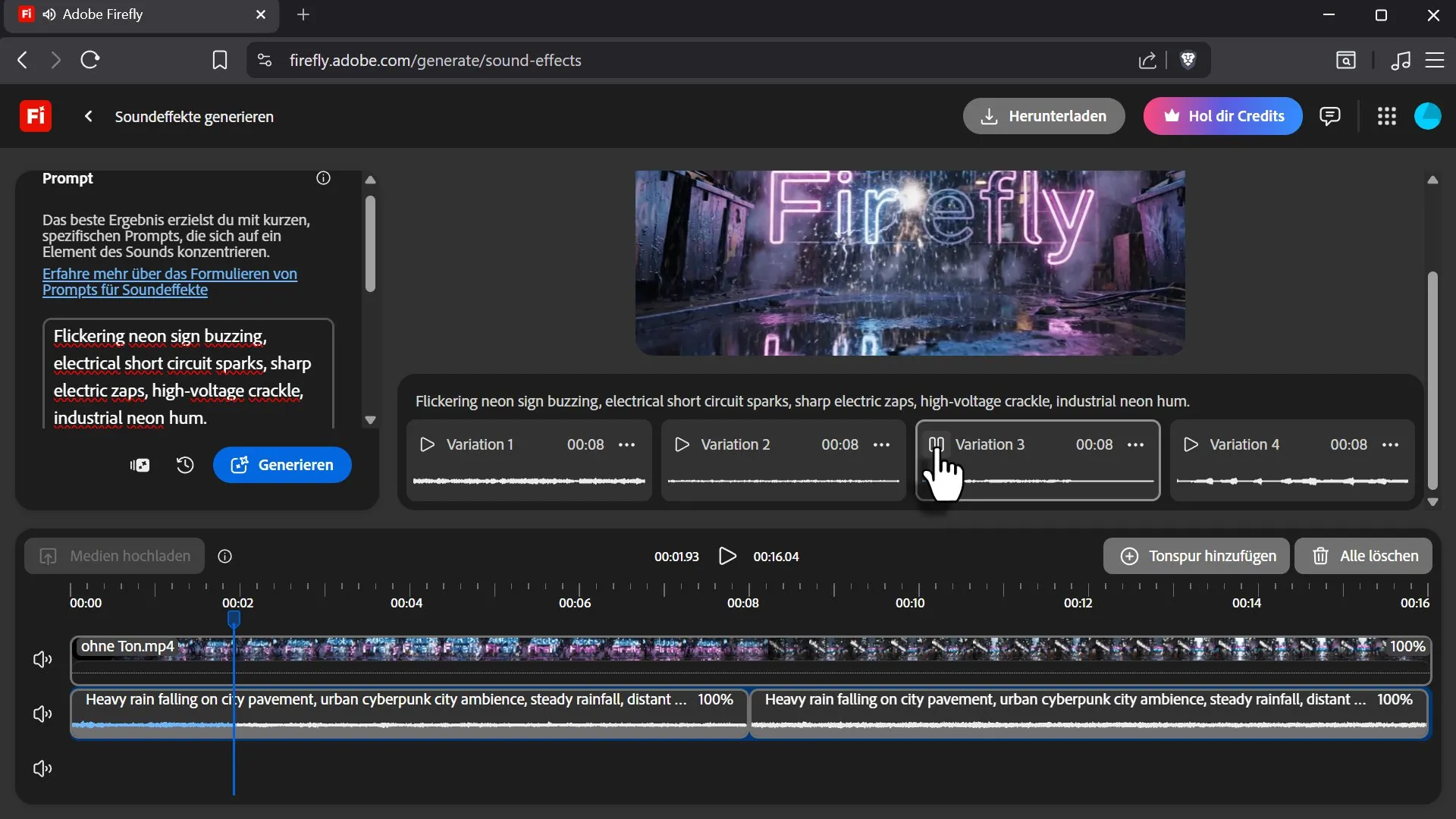The image size is (1456, 819).
Task: Open the browser hamburger menu
Action: click(x=1435, y=60)
